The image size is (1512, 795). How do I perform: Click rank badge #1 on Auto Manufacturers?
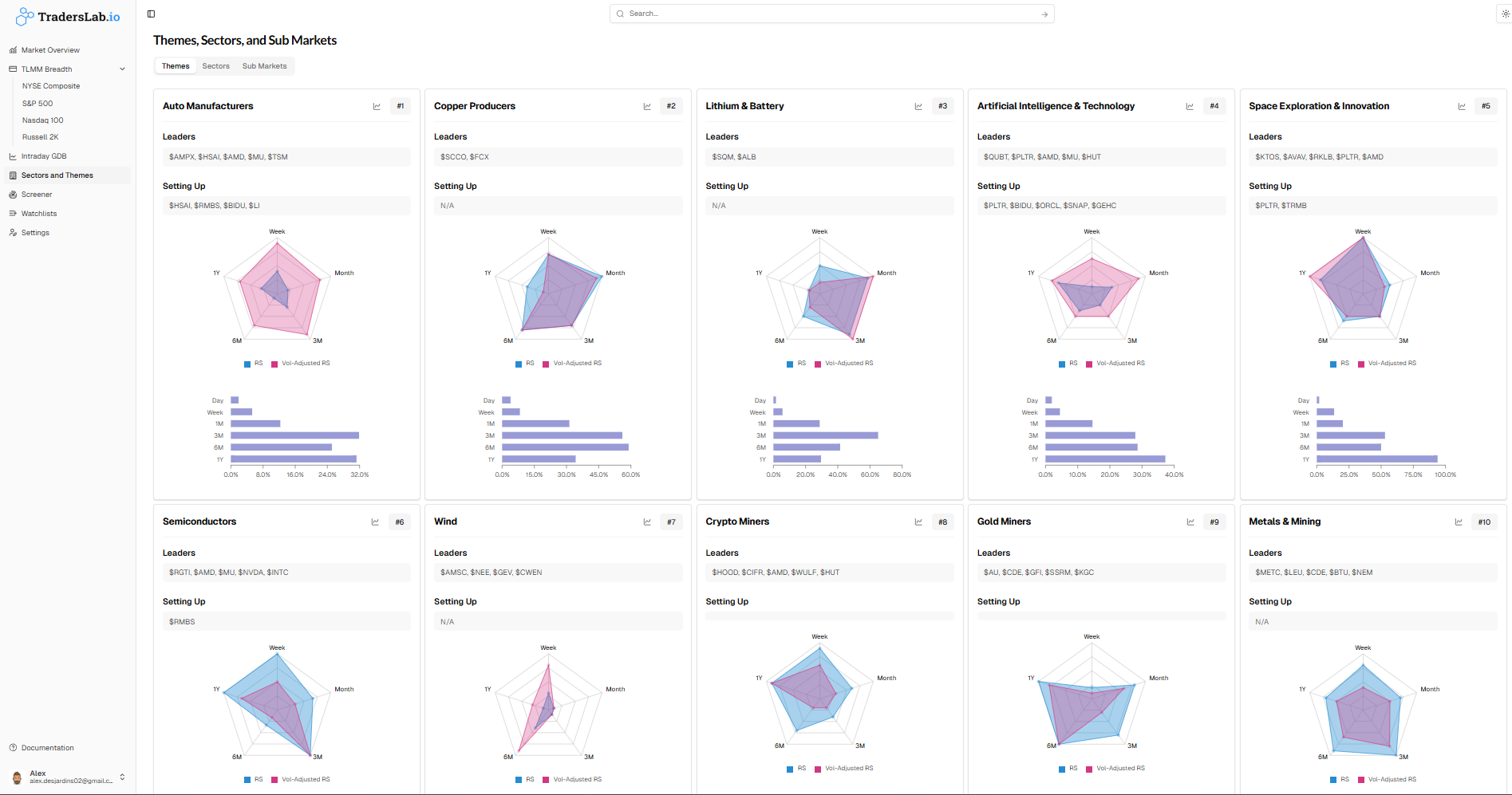click(x=401, y=106)
